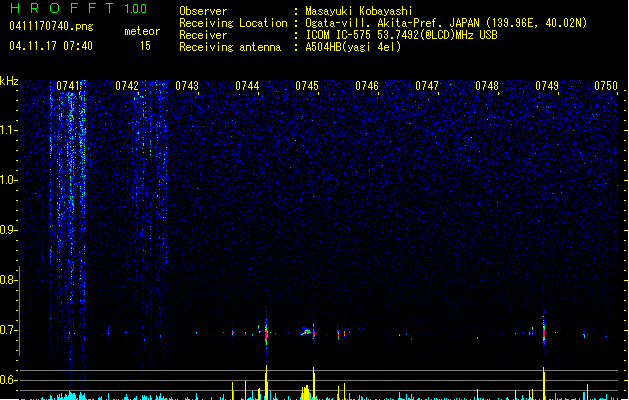Image resolution: width=629 pixels, height=400 pixels.
Task: Click the meteor count value 15
Action: click(145, 46)
